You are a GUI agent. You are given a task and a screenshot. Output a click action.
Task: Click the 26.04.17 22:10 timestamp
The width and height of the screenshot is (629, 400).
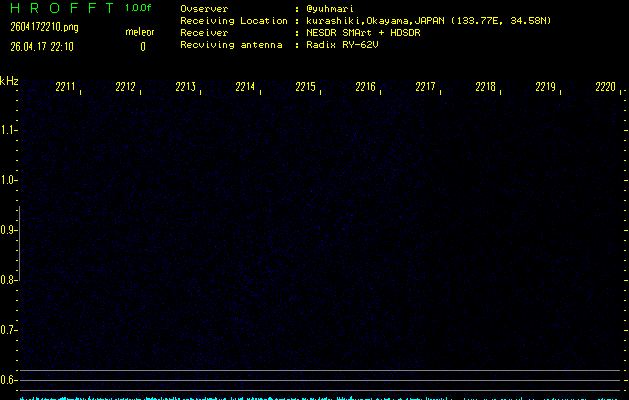coord(42,47)
